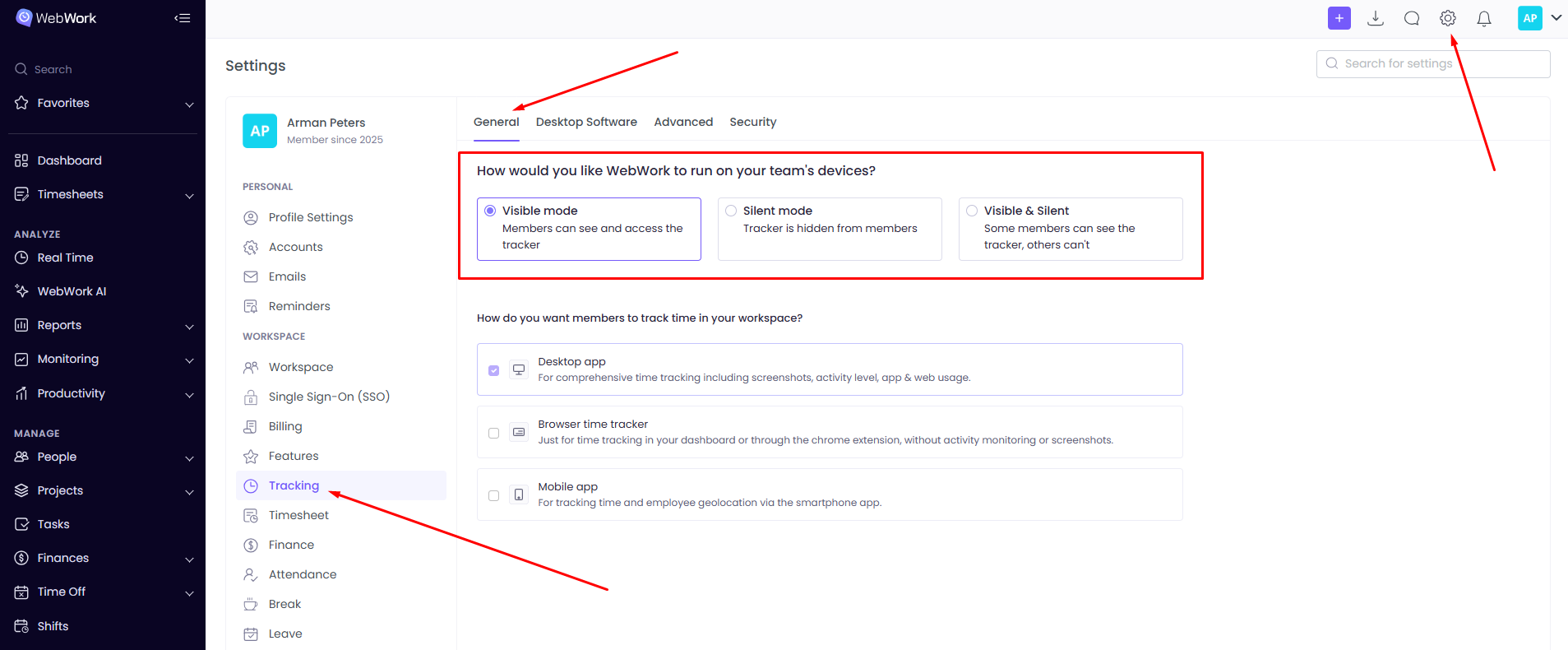The height and width of the screenshot is (650, 1568).
Task: Click the Finance dollar icon
Action: 251,545
